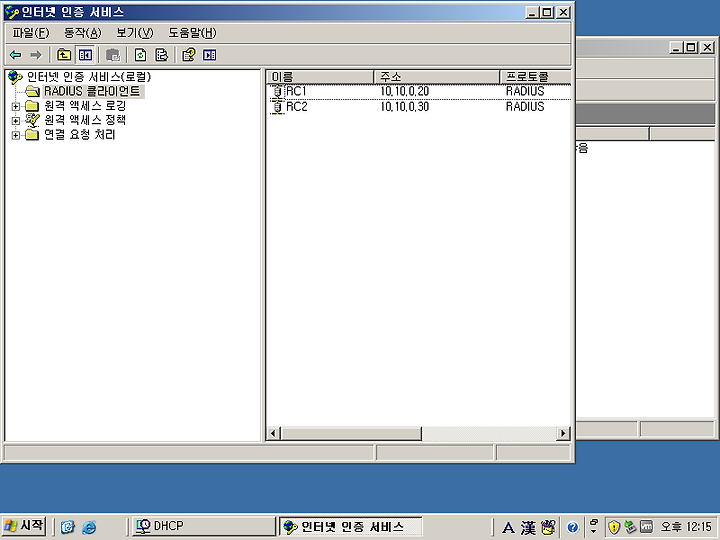Image resolution: width=720 pixels, height=540 pixels.
Task: Toggle the Show/Hide console tree icon
Action: click(x=85, y=55)
